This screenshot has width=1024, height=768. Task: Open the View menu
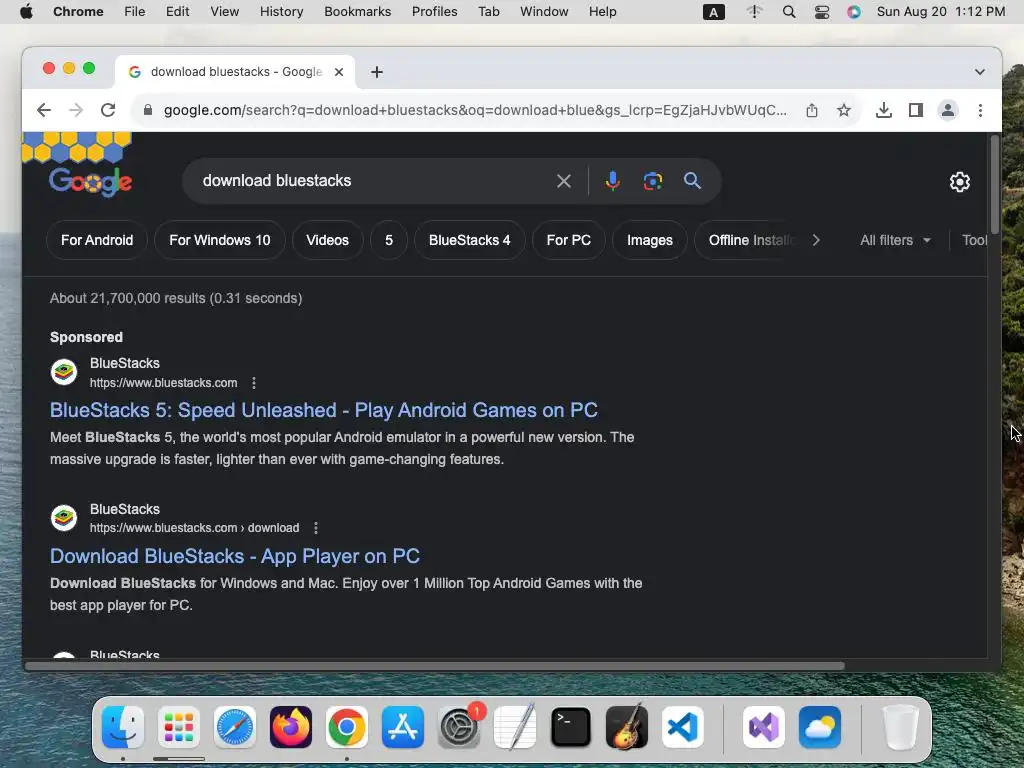click(225, 12)
